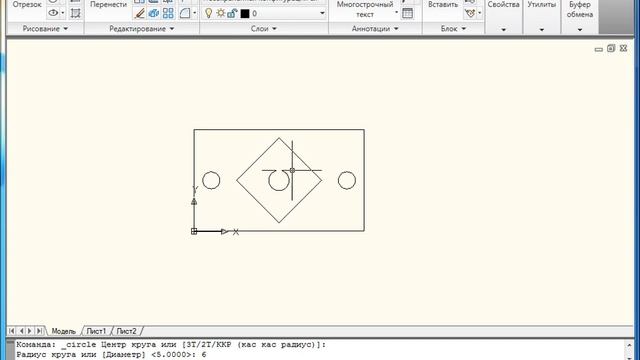Choose the Многострочный текст tool
This screenshot has width=640, height=360.
tap(364, 9)
